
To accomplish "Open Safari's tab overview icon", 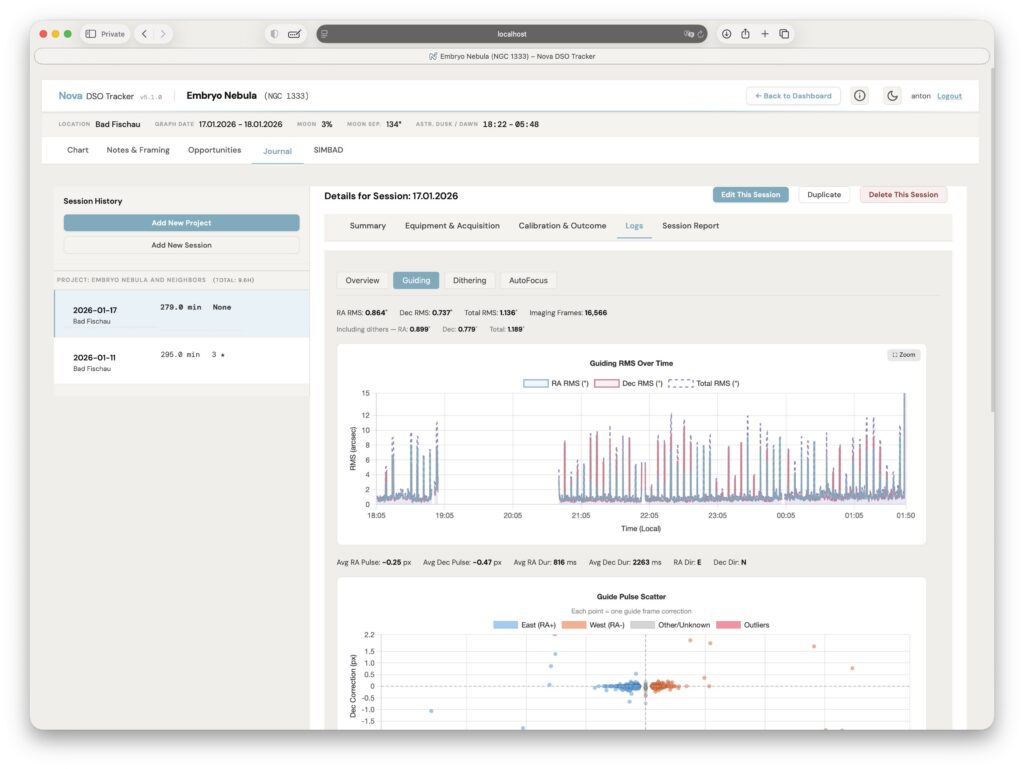I will (x=785, y=33).
